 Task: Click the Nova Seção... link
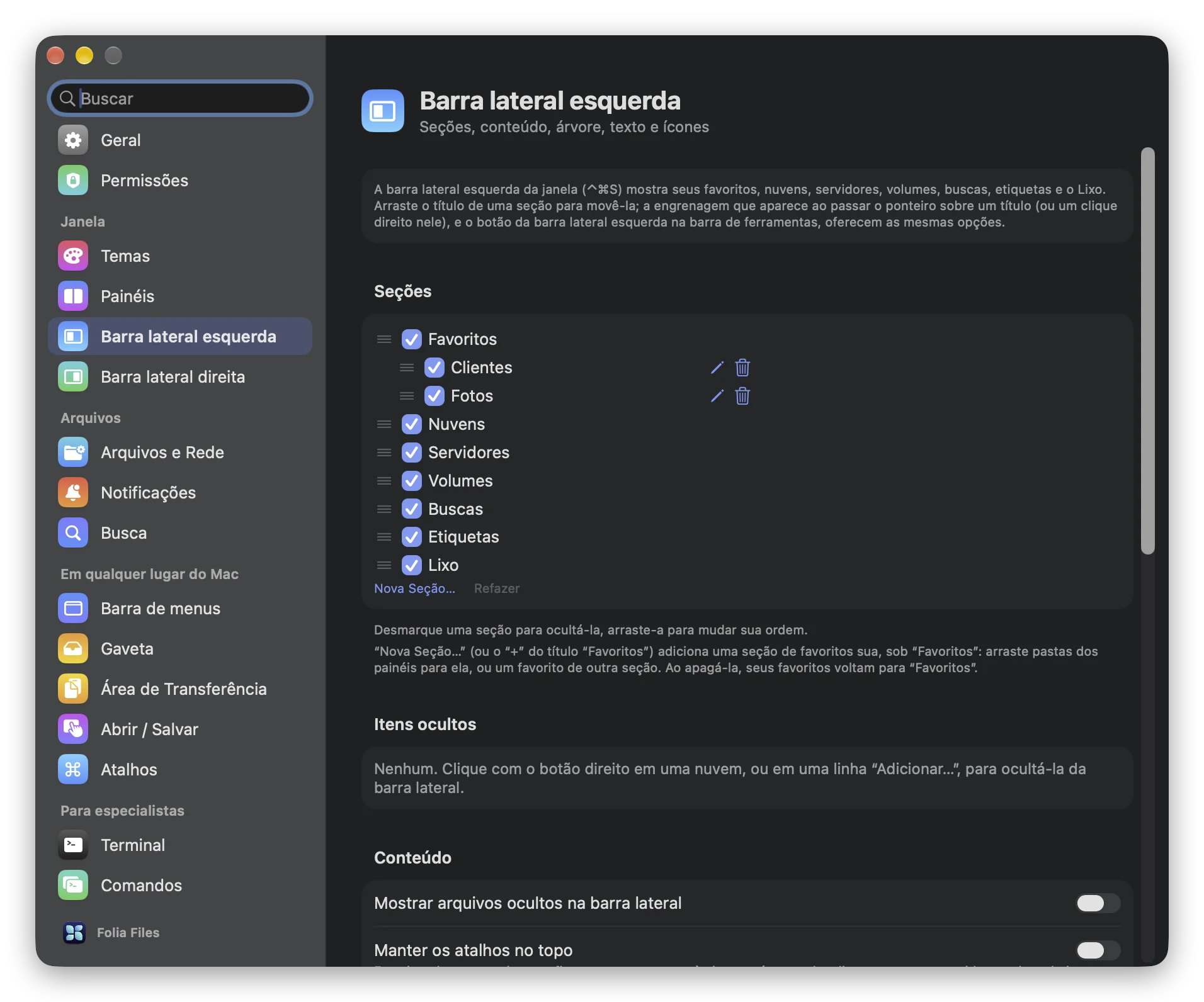tap(414, 588)
